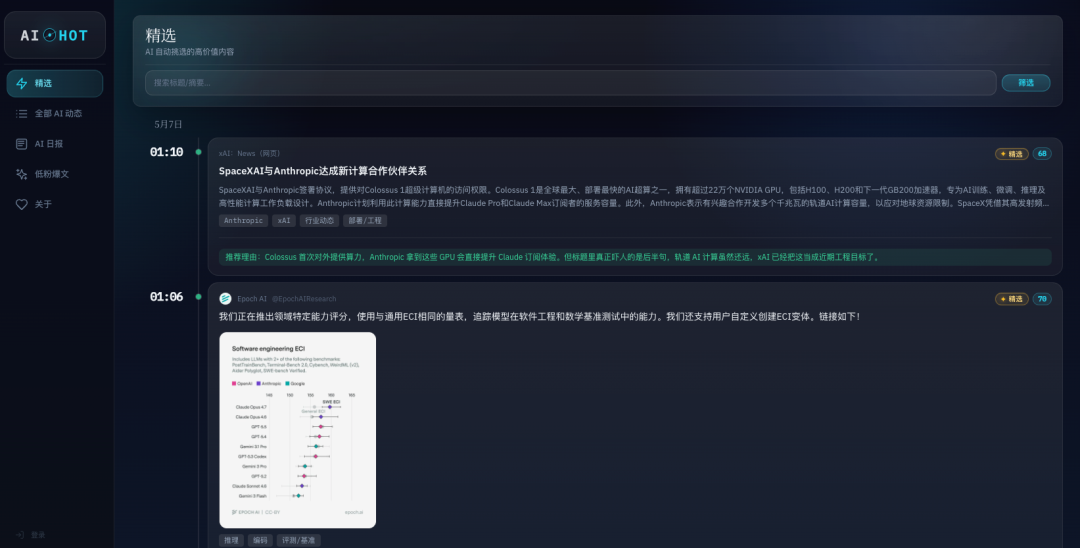Click the score badge 68
1080x548 pixels.
click(x=1042, y=154)
